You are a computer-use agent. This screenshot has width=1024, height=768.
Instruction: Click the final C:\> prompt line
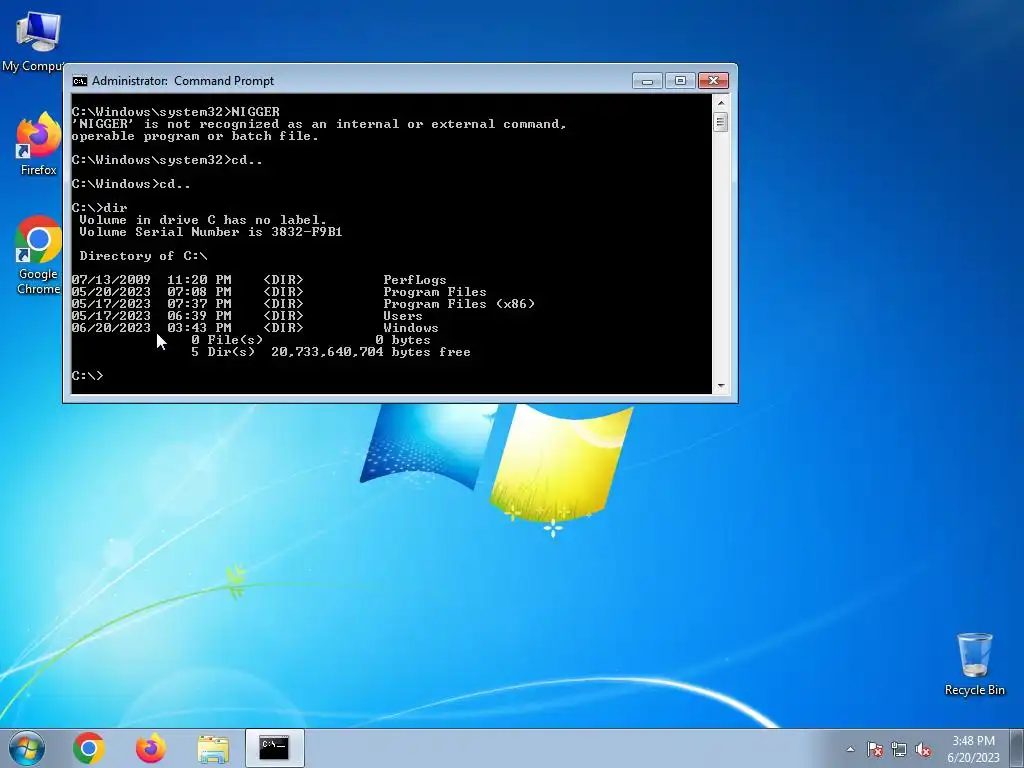tap(88, 376)
